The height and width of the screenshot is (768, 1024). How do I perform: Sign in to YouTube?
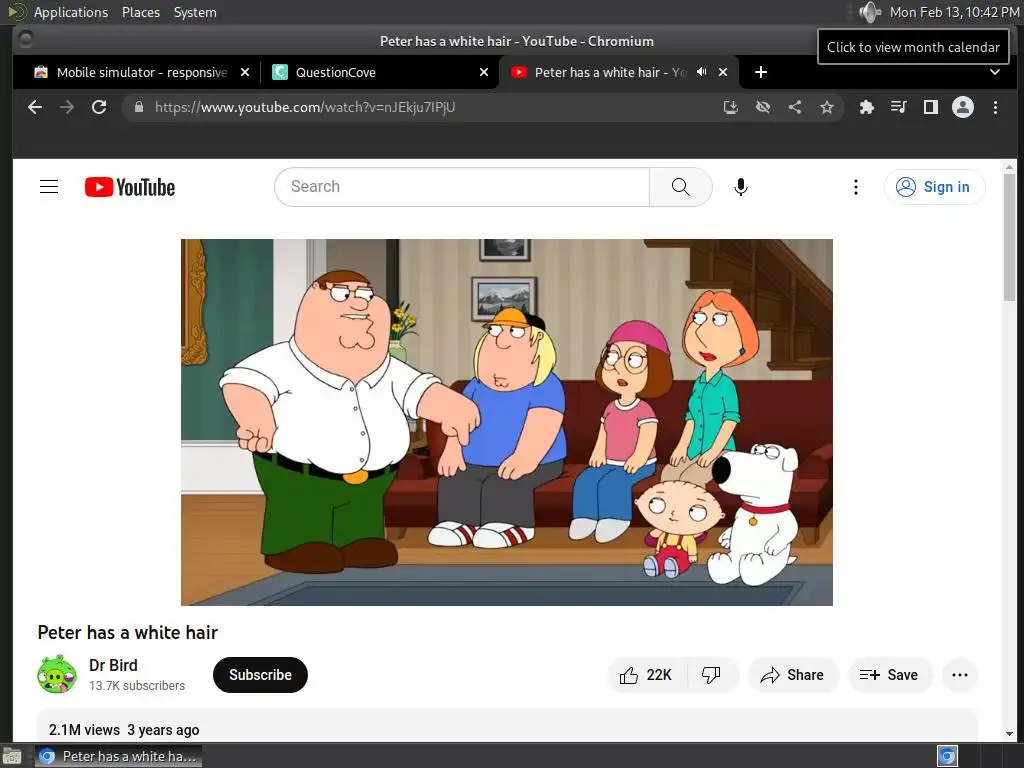click(935, 187)
